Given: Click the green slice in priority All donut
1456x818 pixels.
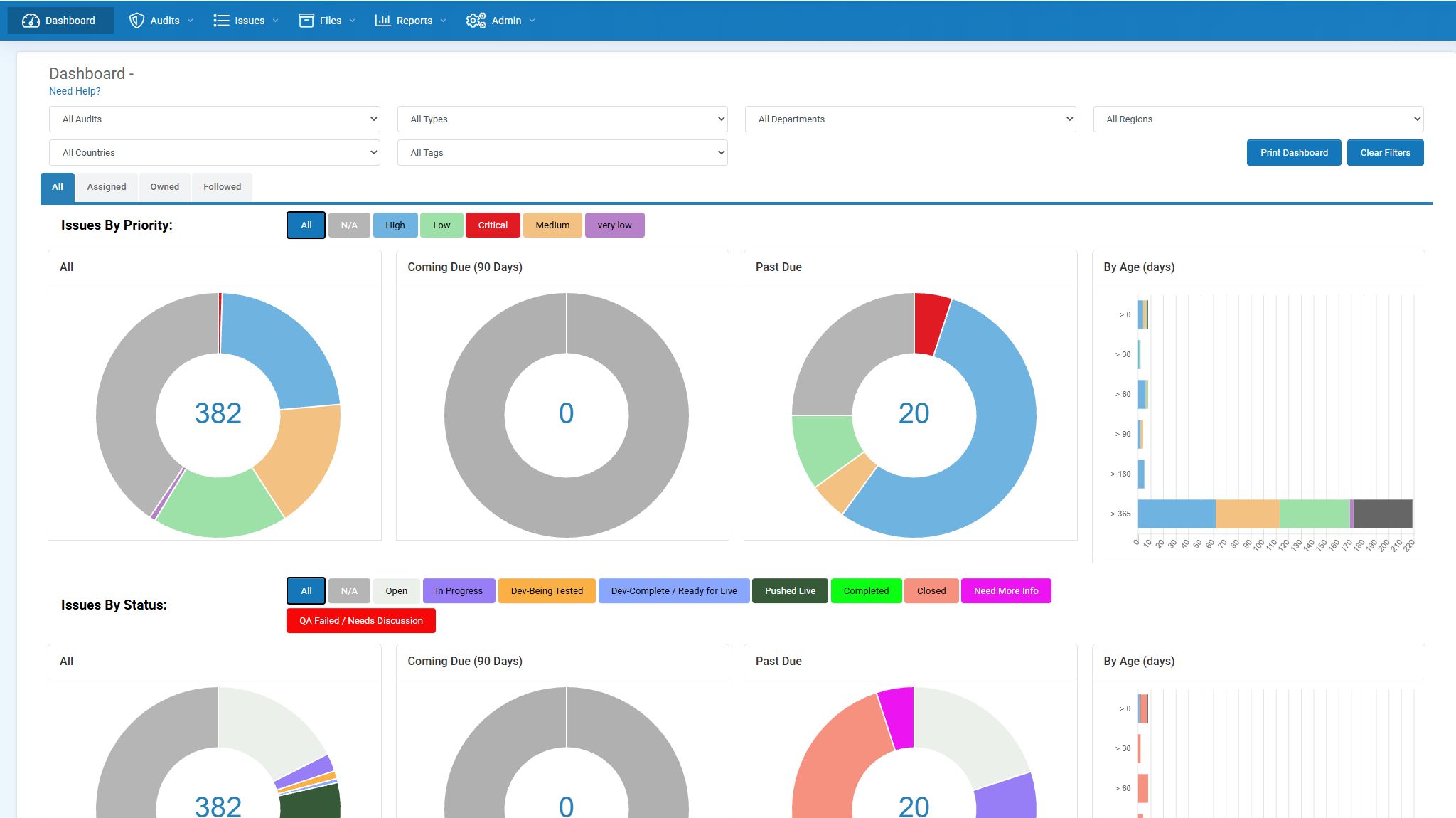Looking at the screenshot, I should point(220,506).
